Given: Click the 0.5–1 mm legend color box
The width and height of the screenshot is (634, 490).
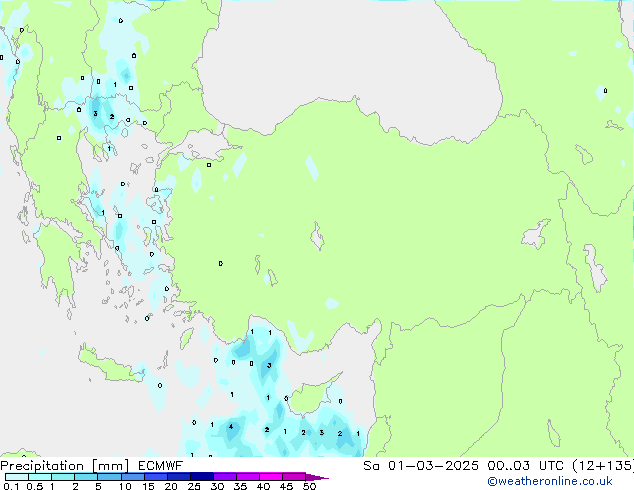Looking at the screenshot, I should click(x=40, y=477).
